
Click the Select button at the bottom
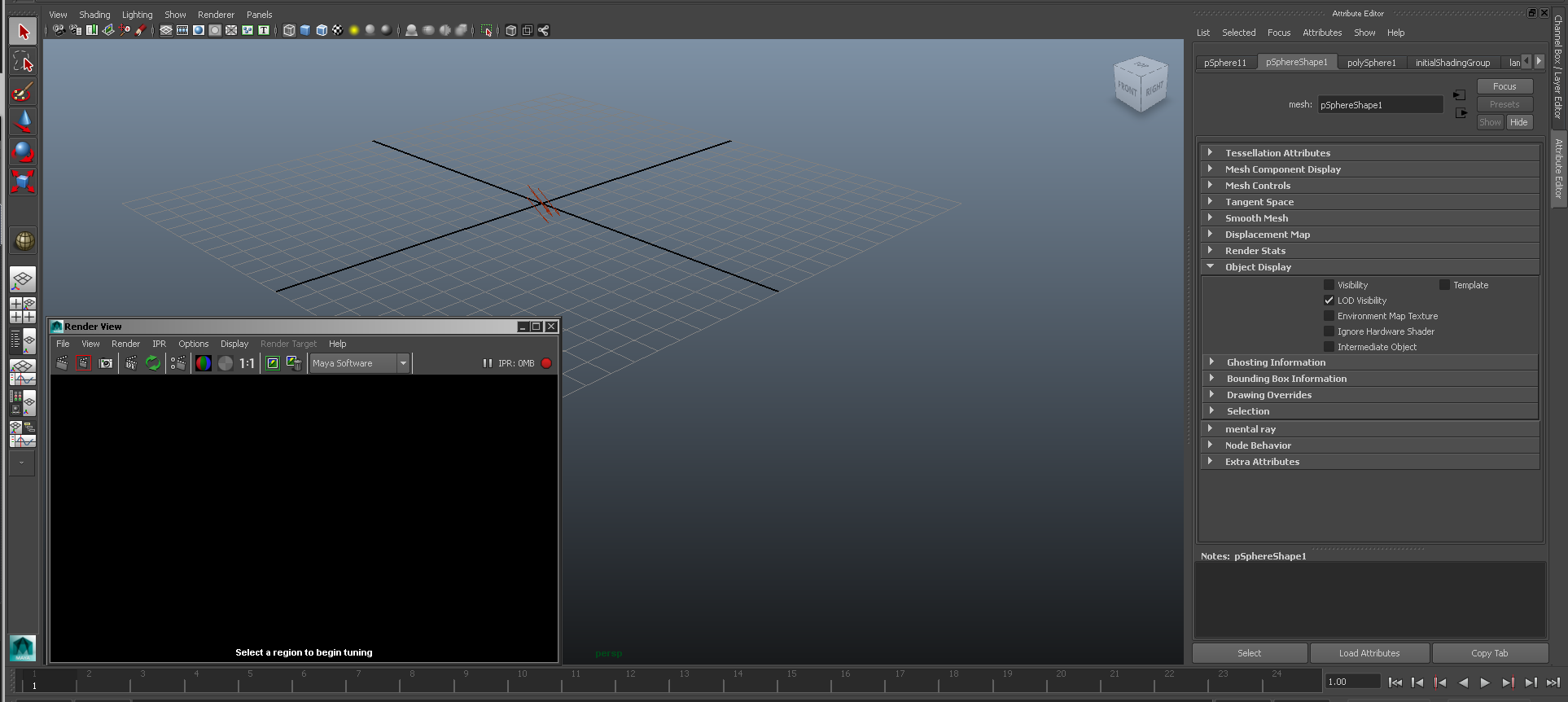[x=1250, y=653]
